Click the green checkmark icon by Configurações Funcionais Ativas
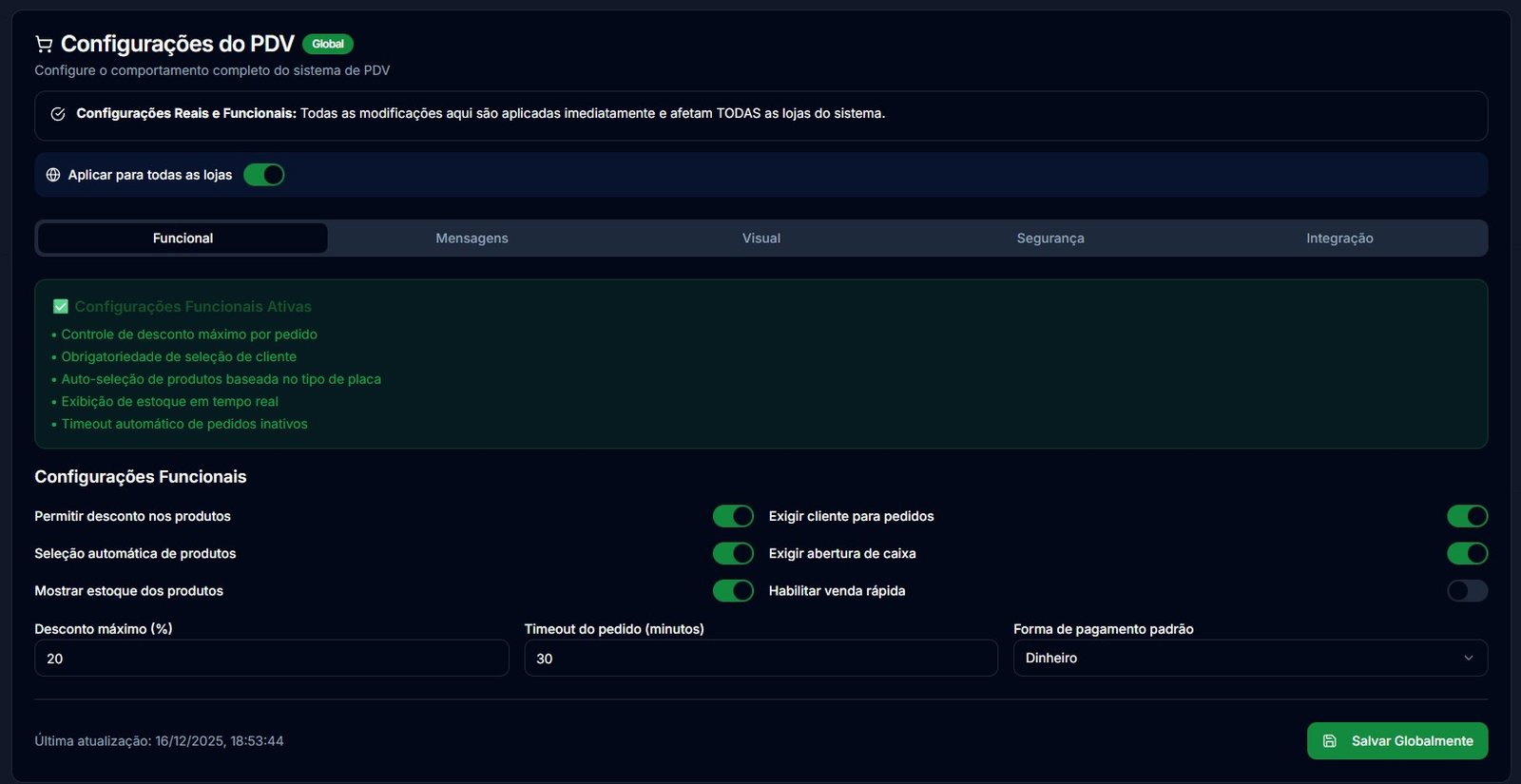 pyautogui.click(x=61, y=307)
